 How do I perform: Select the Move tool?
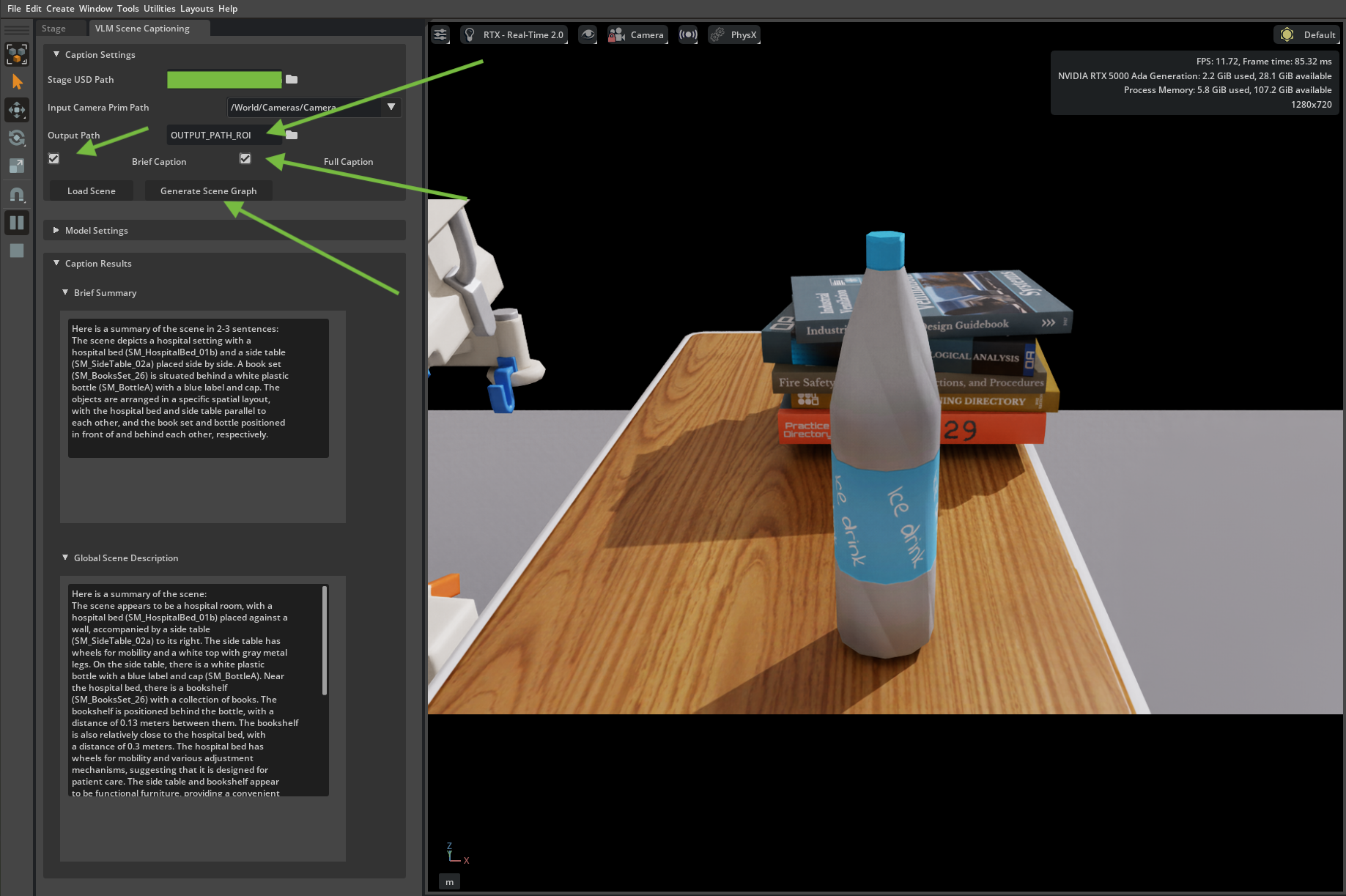17,109
